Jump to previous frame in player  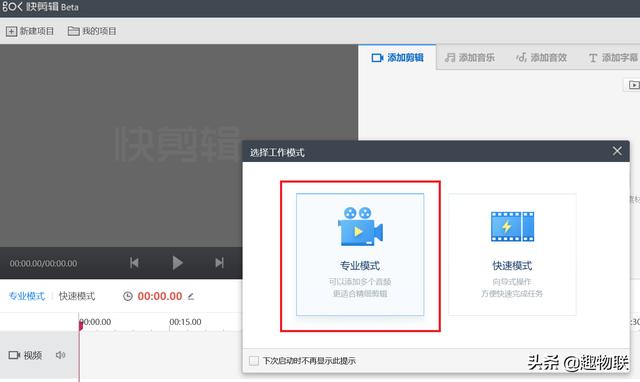tap(134, 263)
